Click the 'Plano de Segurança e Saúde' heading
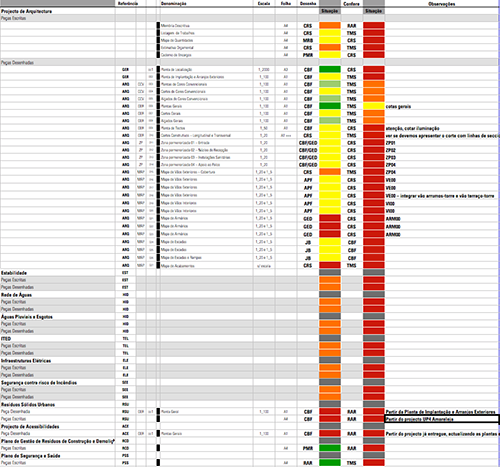The image size is (500, 467). coord(31,456)
